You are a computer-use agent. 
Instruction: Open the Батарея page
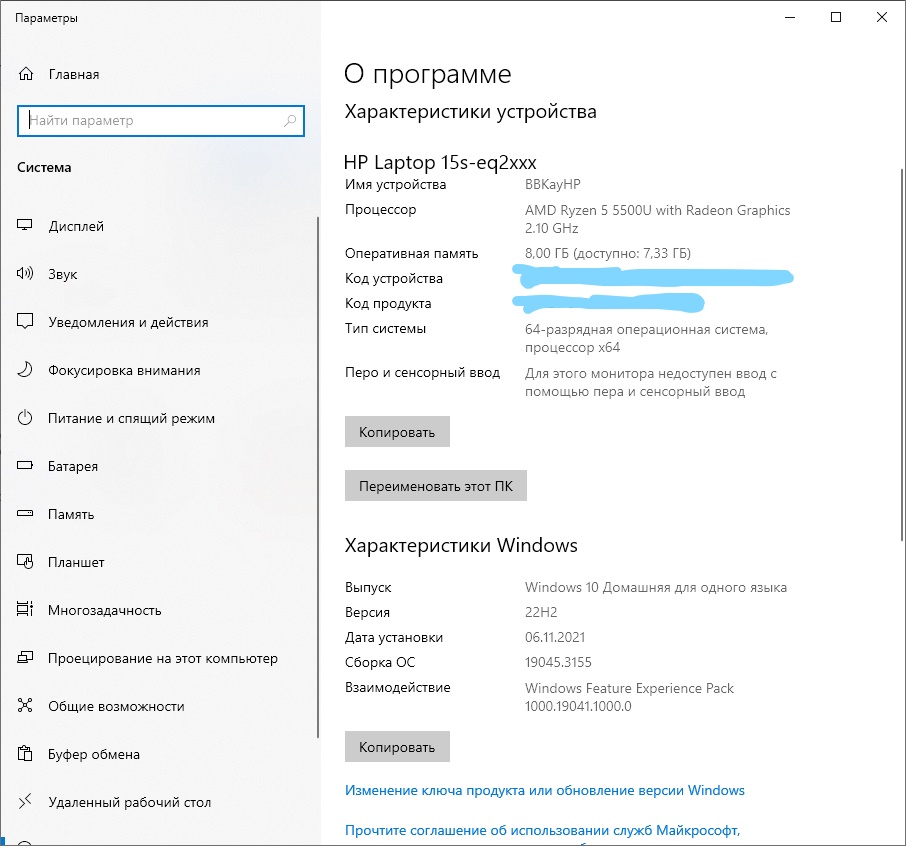pyautogui.click(x=73, y=466)
